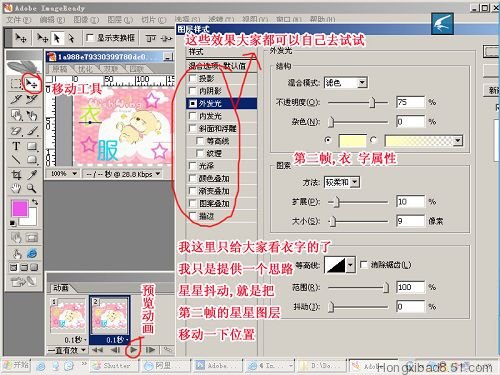The height and width of the screenshot is (375, 500).
Task: Select animation frame 1 thumbnail
Action: point(68,316)
